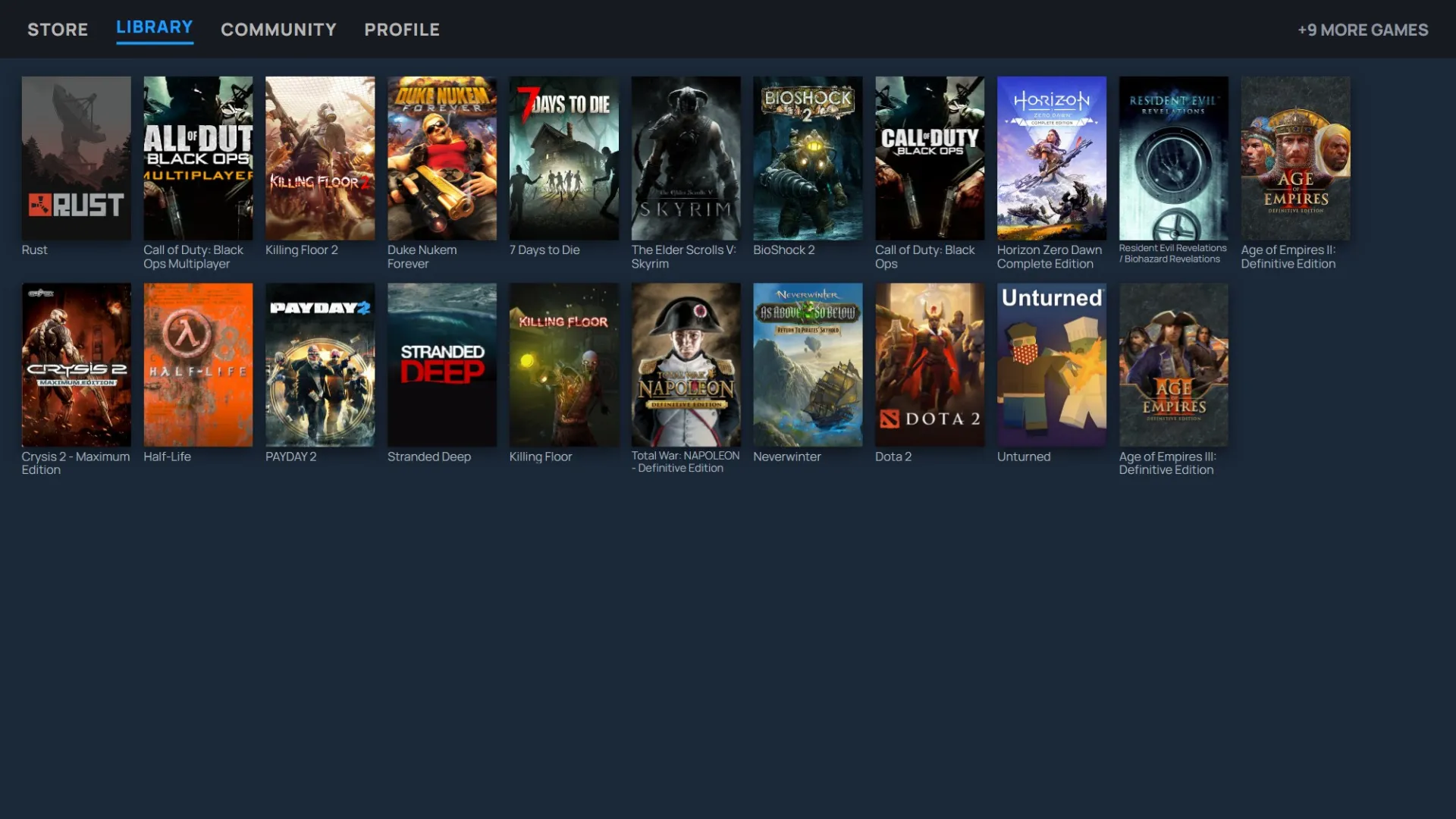Select Call of Duty: Black Ops Multiplayer cover
This screenshot has width=1456, height=819.
(x=198, y=158)
